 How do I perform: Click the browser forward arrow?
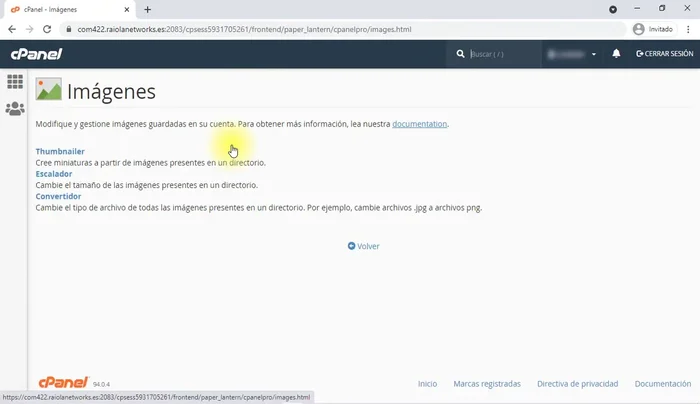click(29, 29)
